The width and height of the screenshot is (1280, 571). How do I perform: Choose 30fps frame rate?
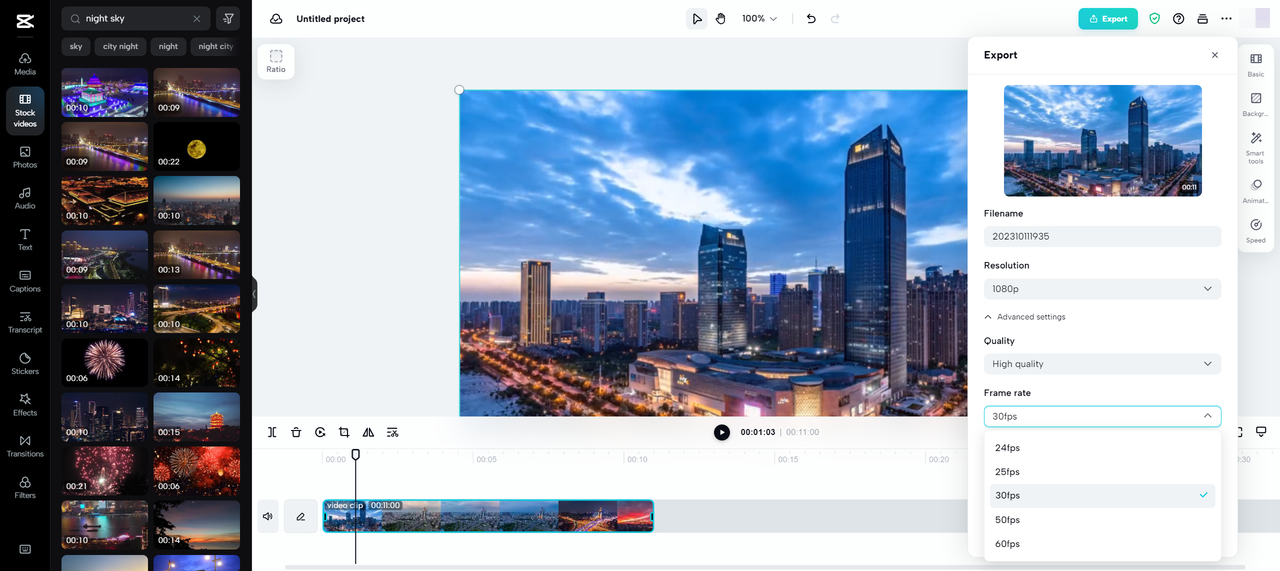1102,496
